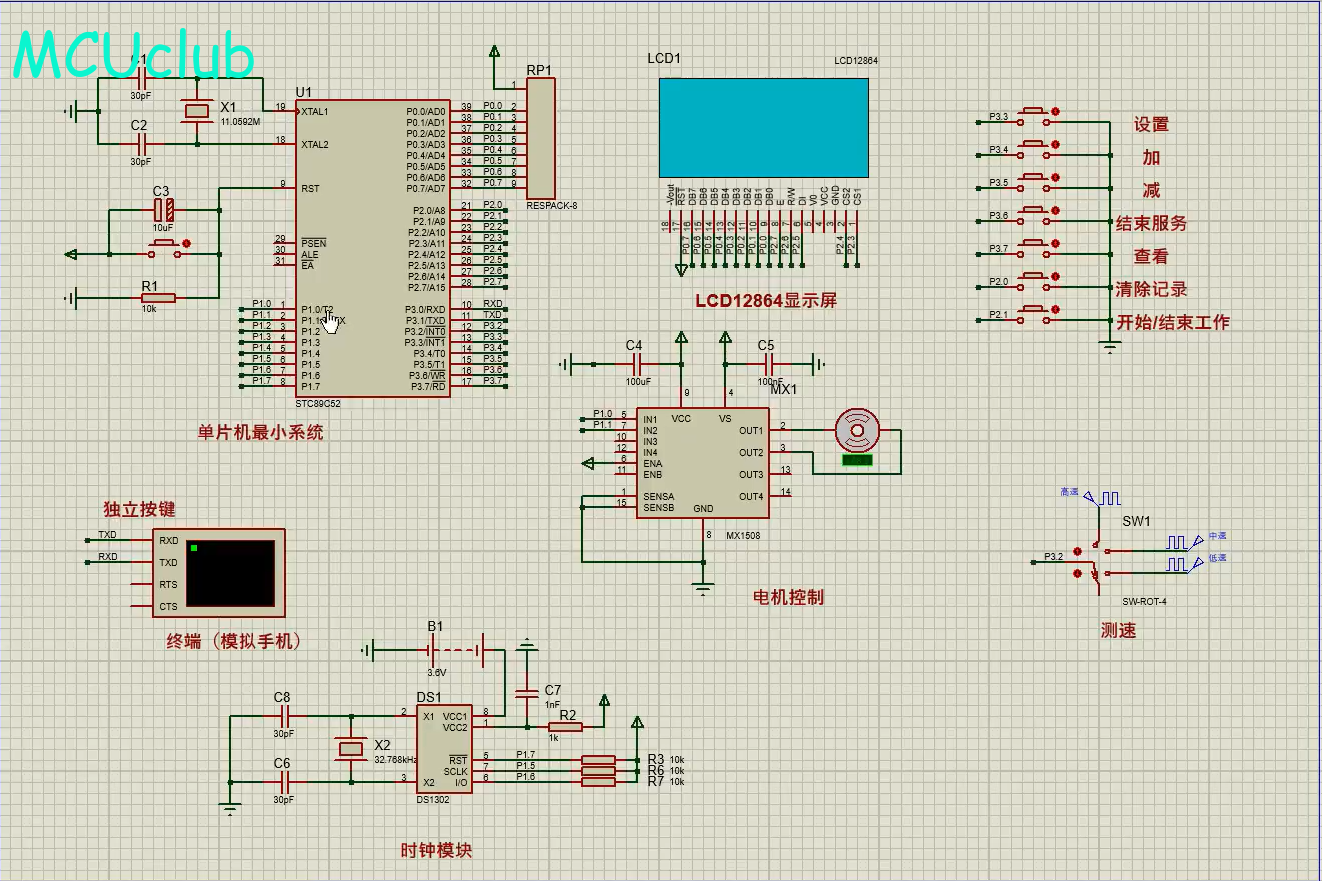Select the power arrow above RP1
This screenshot has height=881, width=1322.
pyautogui.click(x=493, y=52)
